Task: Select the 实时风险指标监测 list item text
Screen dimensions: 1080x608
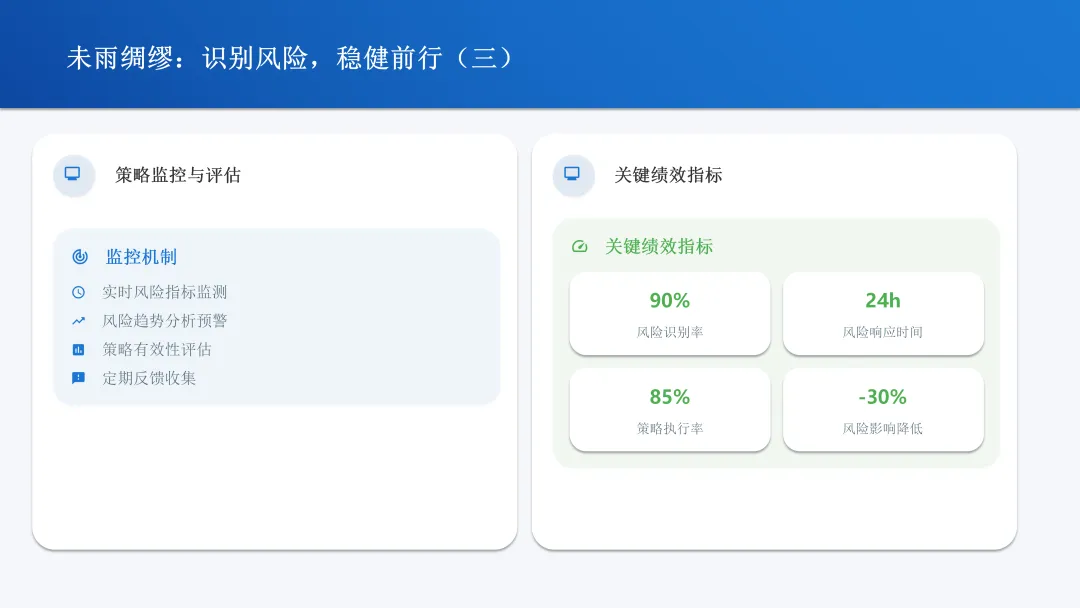Action: [x=165, y=292]
